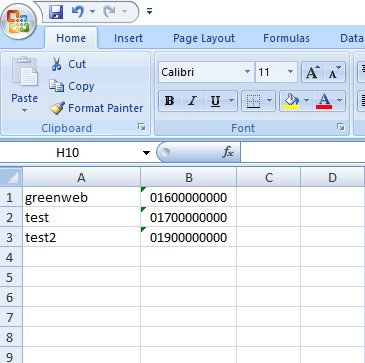Viewport: 365px width, 363px height.
Task: Open the Data tab
Action: point(351,38)
